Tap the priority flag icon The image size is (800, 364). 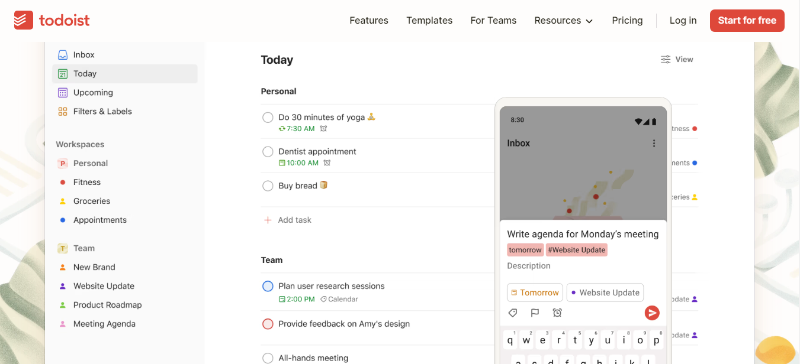(535, 312)
